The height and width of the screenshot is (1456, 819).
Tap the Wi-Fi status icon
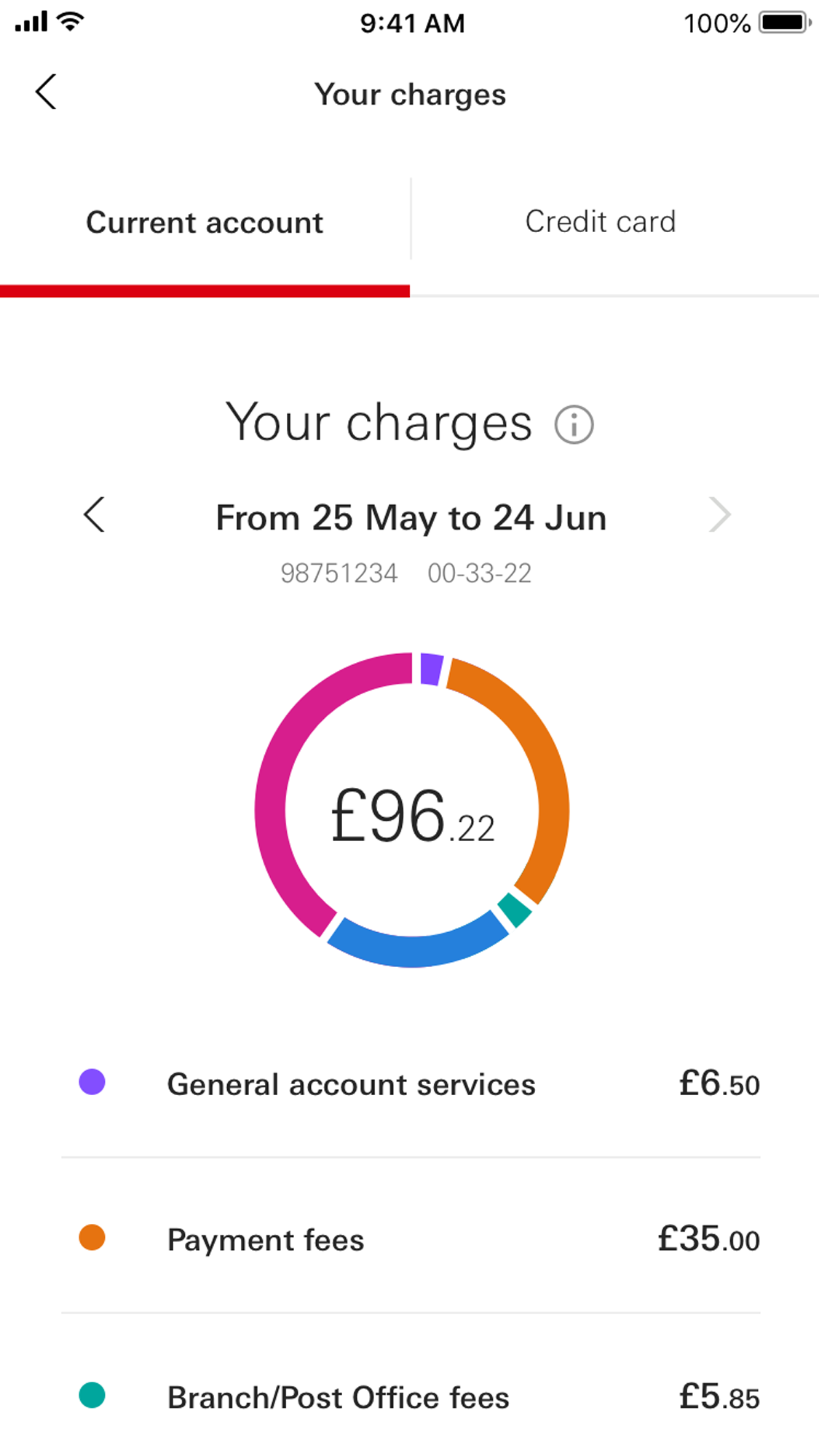tap(71, 22)
